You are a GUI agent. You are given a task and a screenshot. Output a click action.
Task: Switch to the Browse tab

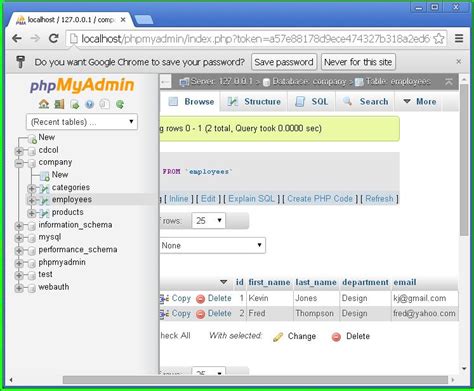click(x=191, y=102)
